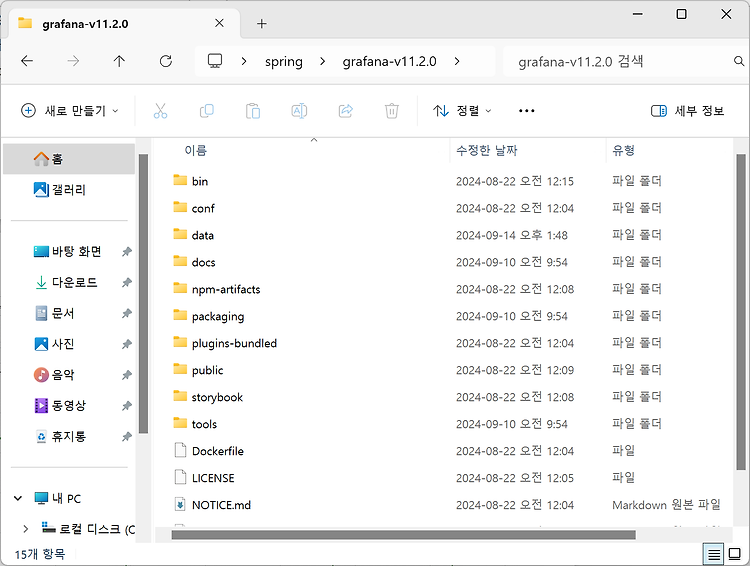Unpin 바탕 화면 using its pin icon
Image resolution: width=750 pixels, height=566 pixels.
(x=126, y=252)
